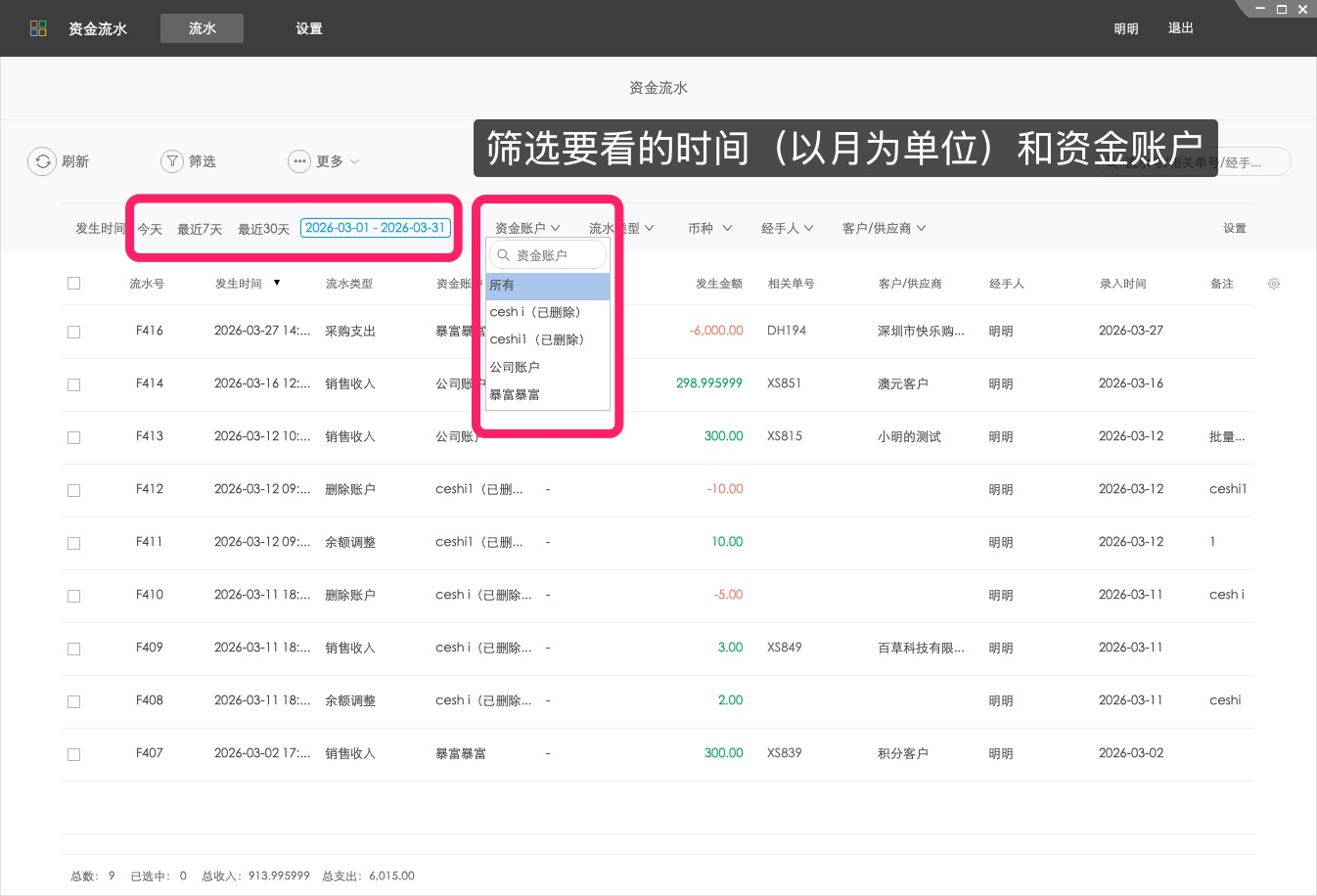This screenshot has width=1317, height=896.
Task: Click the funnel filter icon
Action: 172,161
